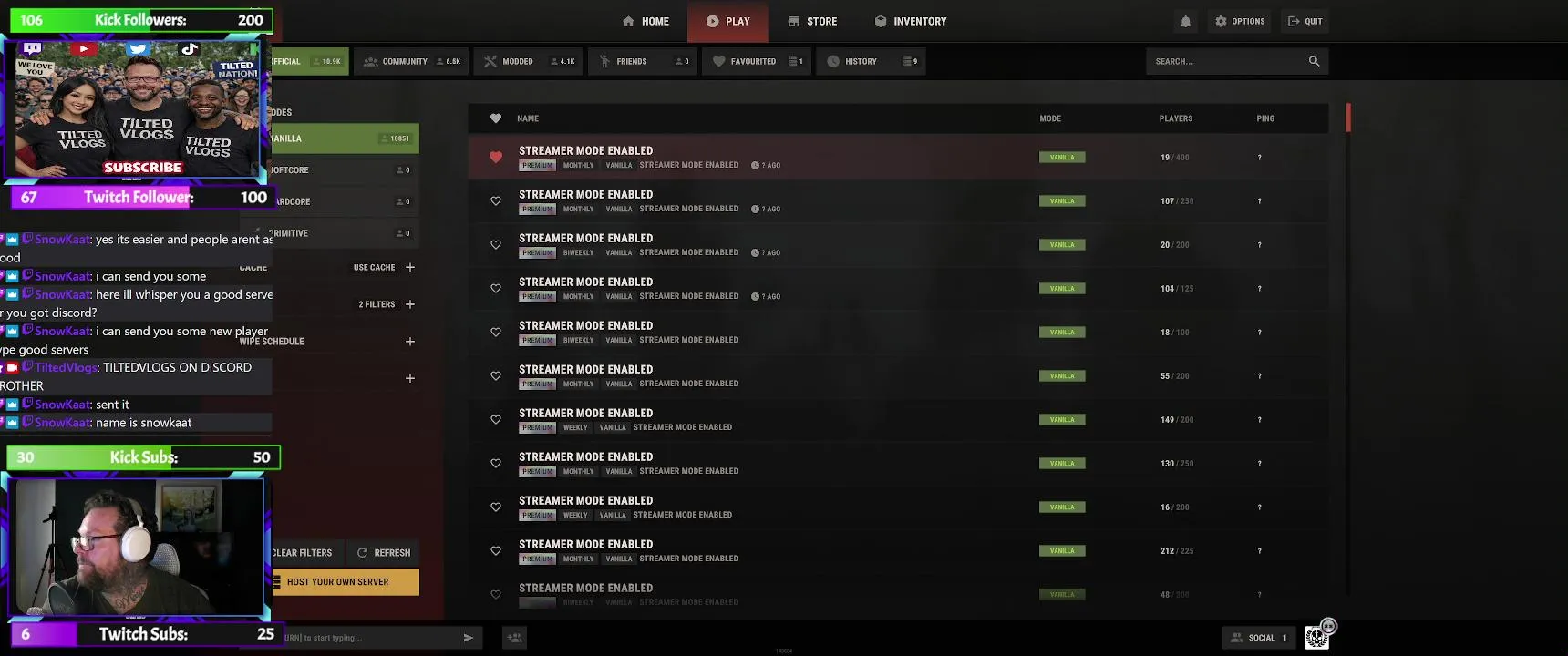Select the server row showing 149/200 players
Image resolution: width=1568 pixels, height=656 pixels.
[x=898, y=420]
